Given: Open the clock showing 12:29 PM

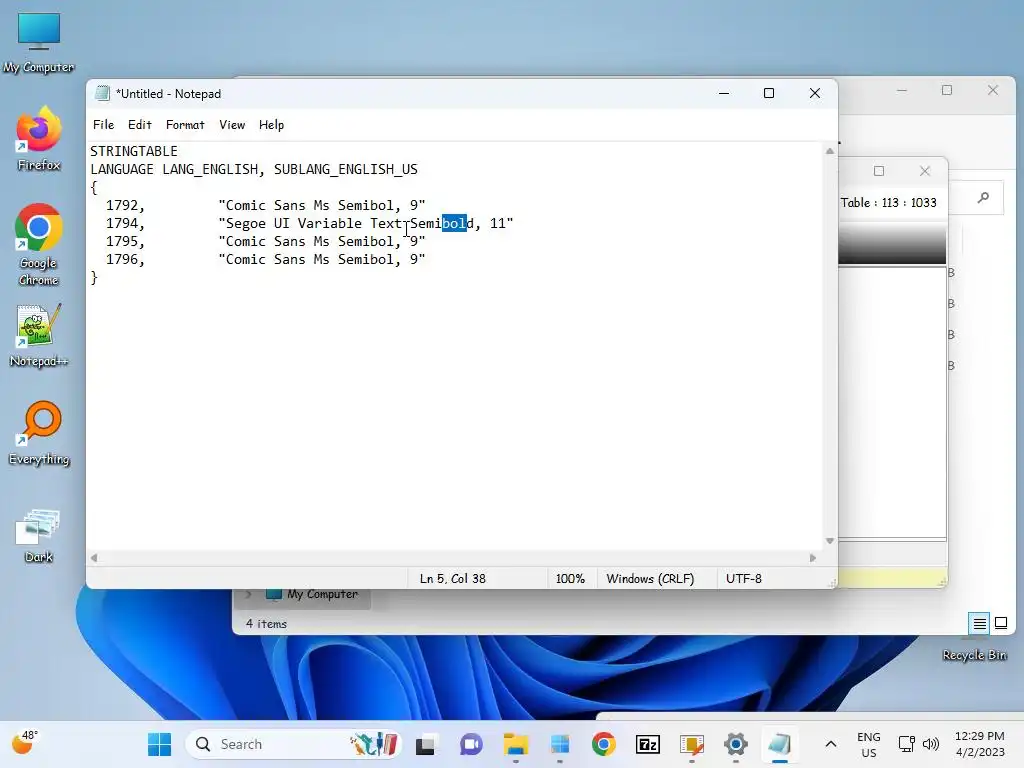Looking at the screenshot, I should click(x=980, y=744).
